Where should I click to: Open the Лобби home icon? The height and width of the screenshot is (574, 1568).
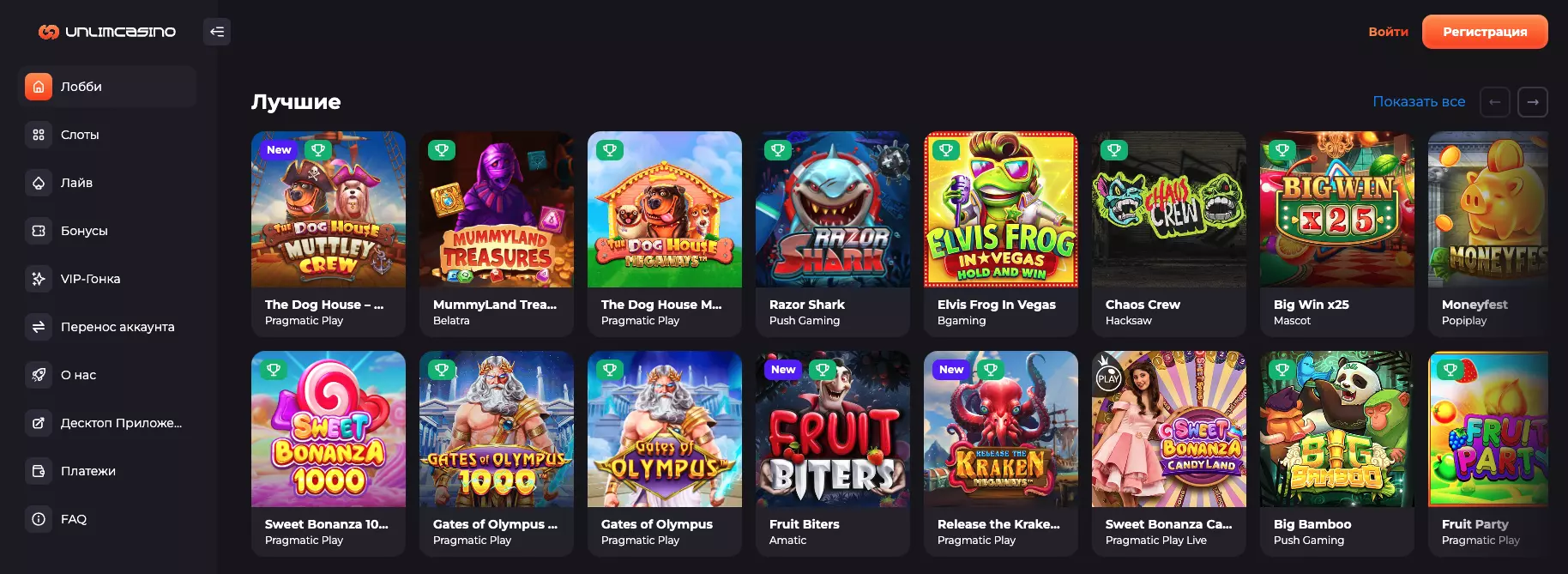pos(39,87)
